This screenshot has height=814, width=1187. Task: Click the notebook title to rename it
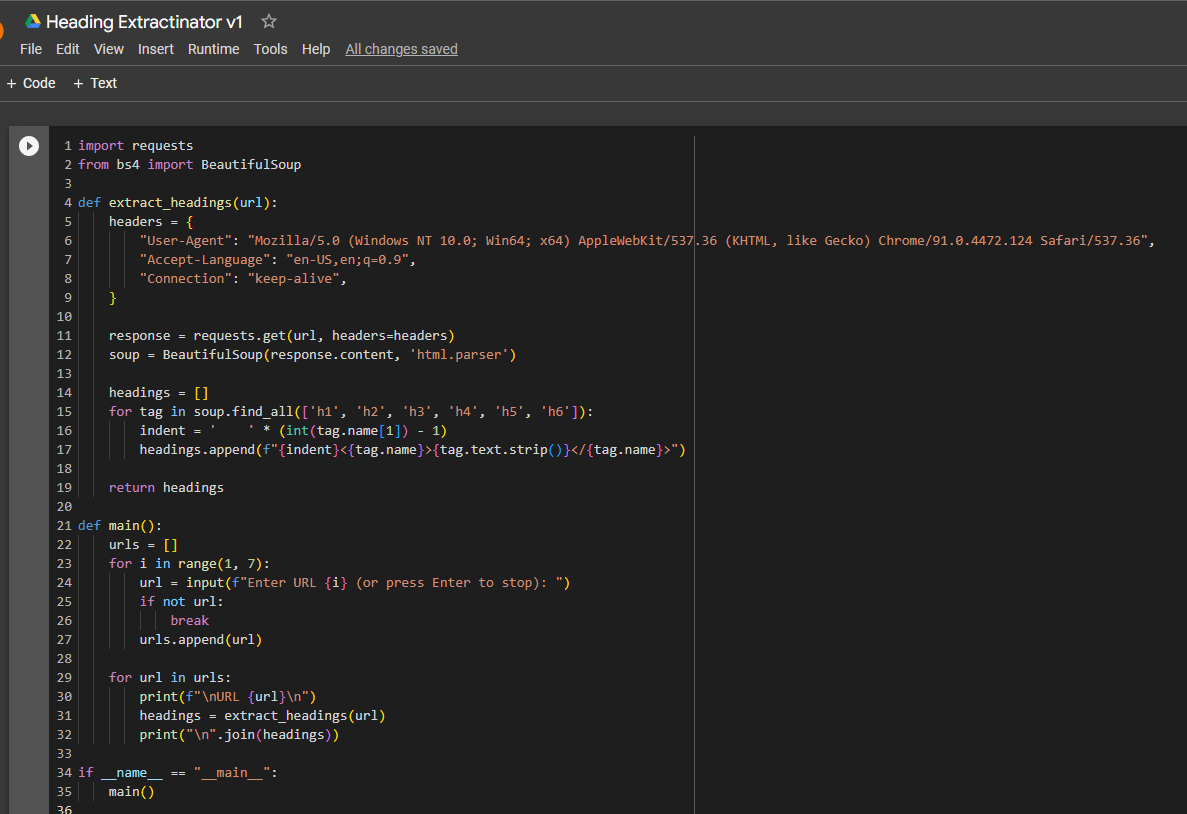point(144,22)
